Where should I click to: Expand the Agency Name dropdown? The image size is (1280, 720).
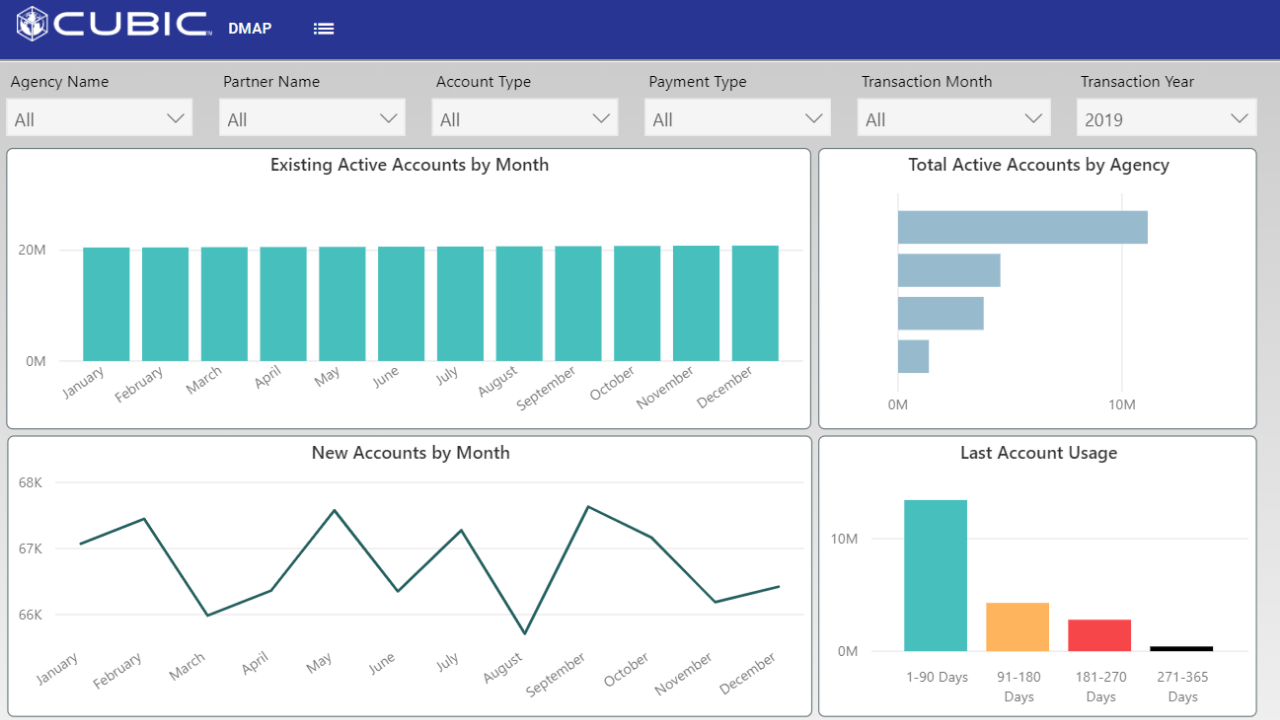point(99,118)
